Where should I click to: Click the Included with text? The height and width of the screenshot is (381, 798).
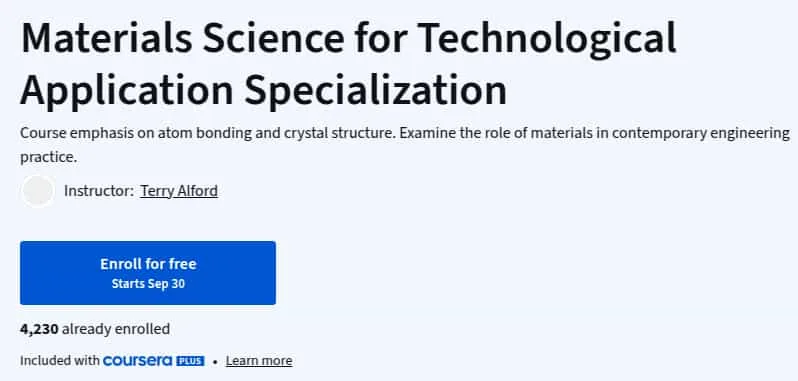coord(60,361)
